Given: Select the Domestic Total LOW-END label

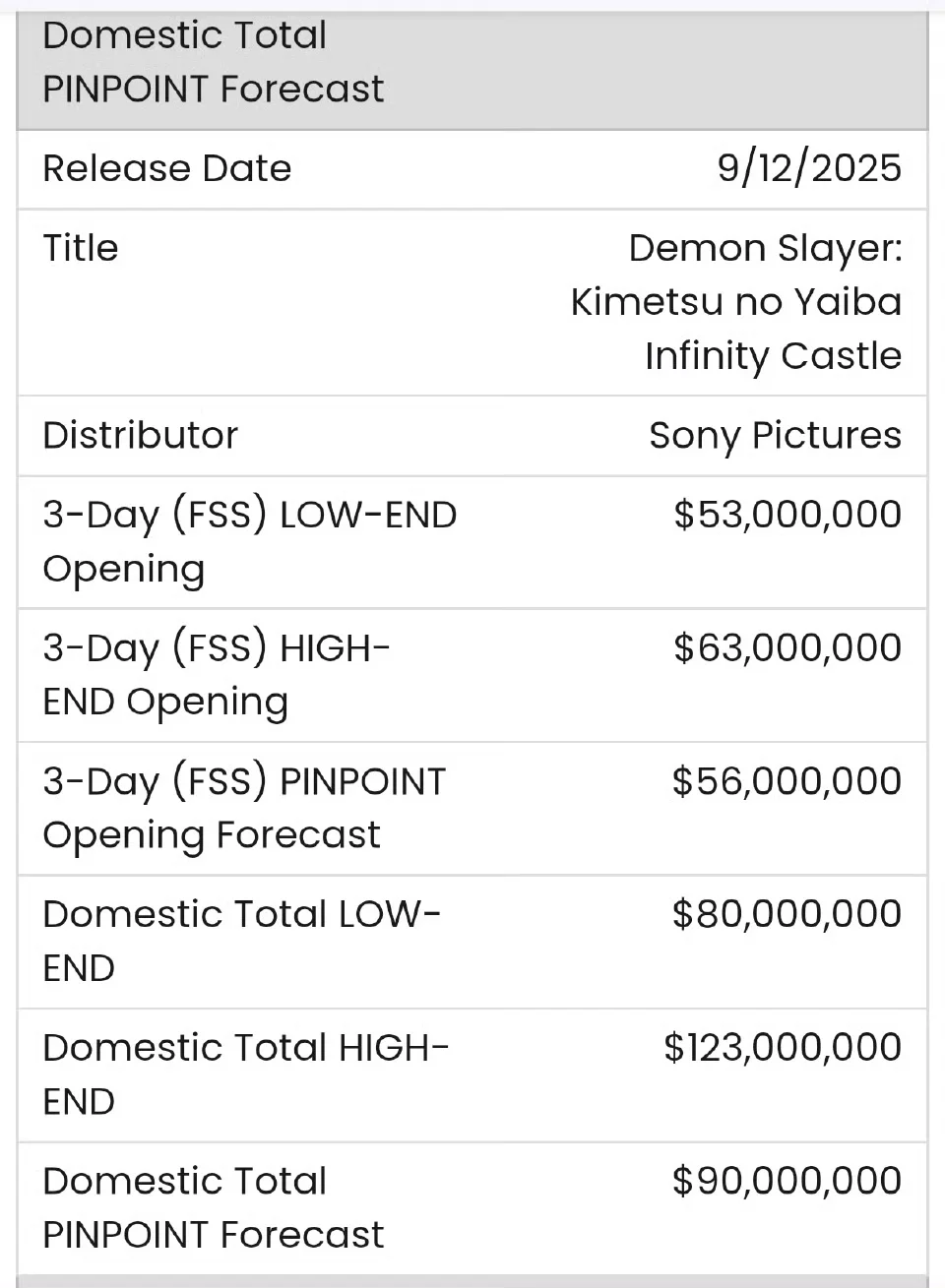Looking at the screenshot, I should click(x=241, y=941).
